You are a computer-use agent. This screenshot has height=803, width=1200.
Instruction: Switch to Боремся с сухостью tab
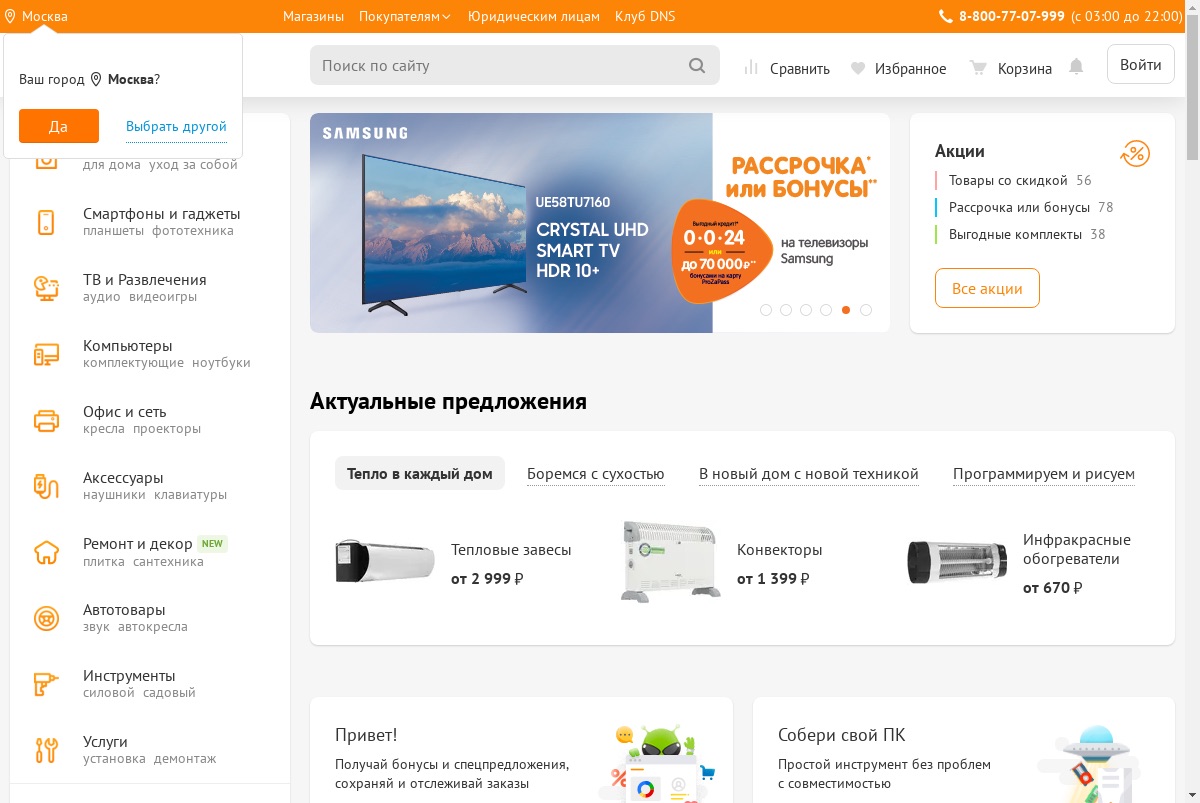point(596,474)
